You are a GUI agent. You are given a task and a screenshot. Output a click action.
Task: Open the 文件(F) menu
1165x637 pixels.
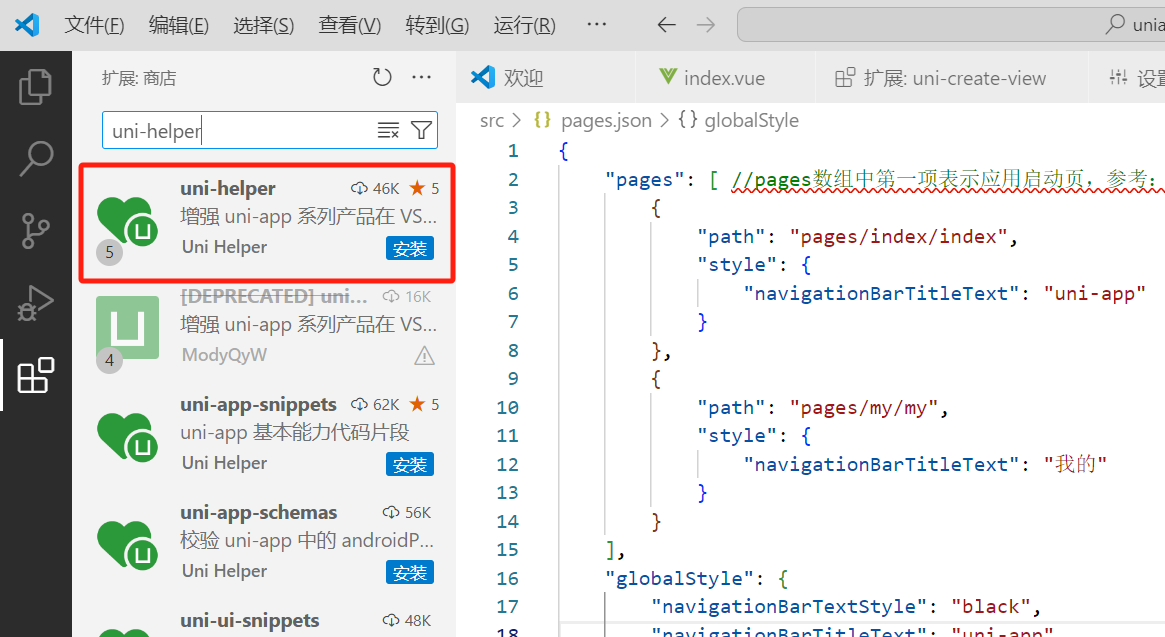[x=94, y=25]
